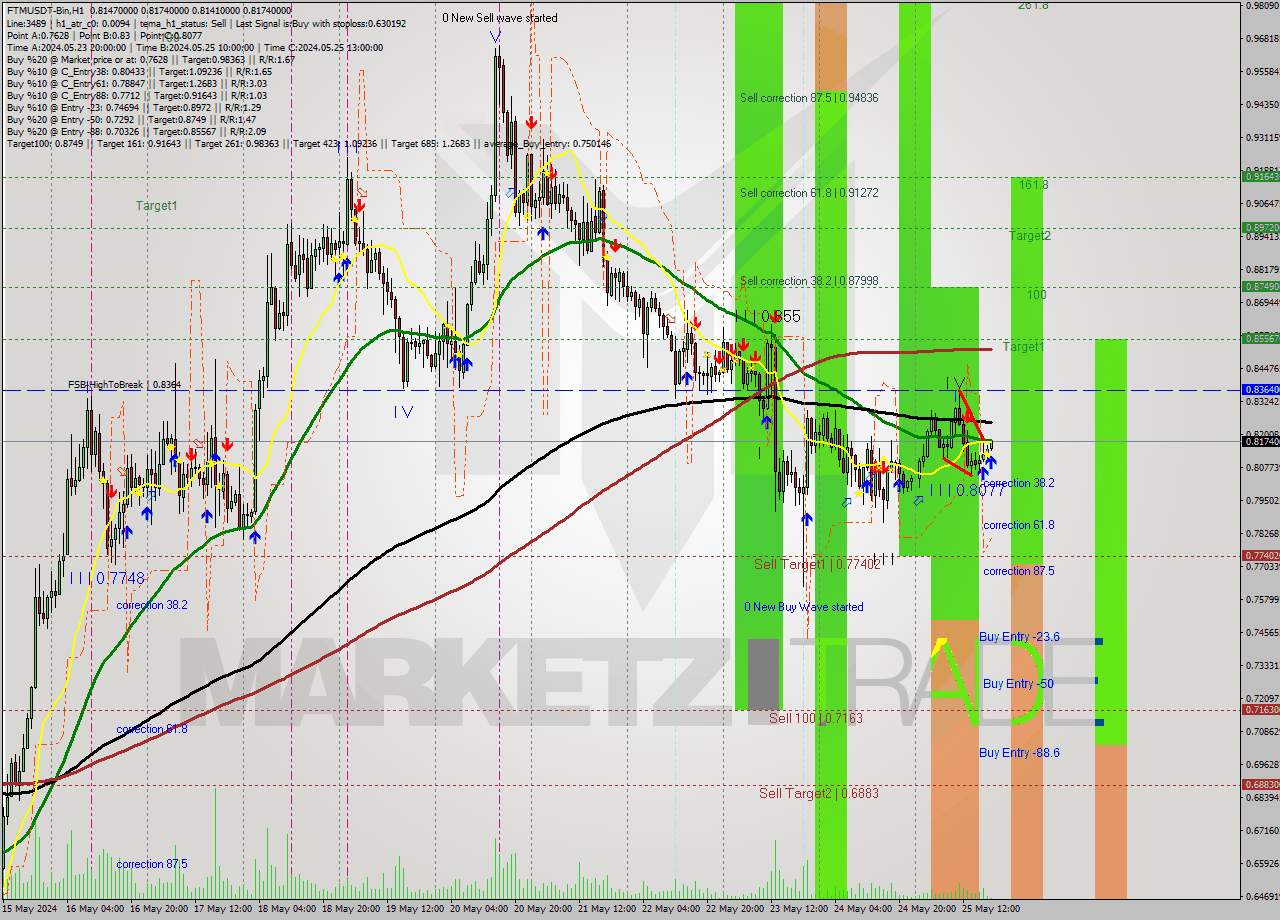Screen dimensions: 1280x920
Task: Click the blue 0.83640 price tag
Action: (1260, 390)
